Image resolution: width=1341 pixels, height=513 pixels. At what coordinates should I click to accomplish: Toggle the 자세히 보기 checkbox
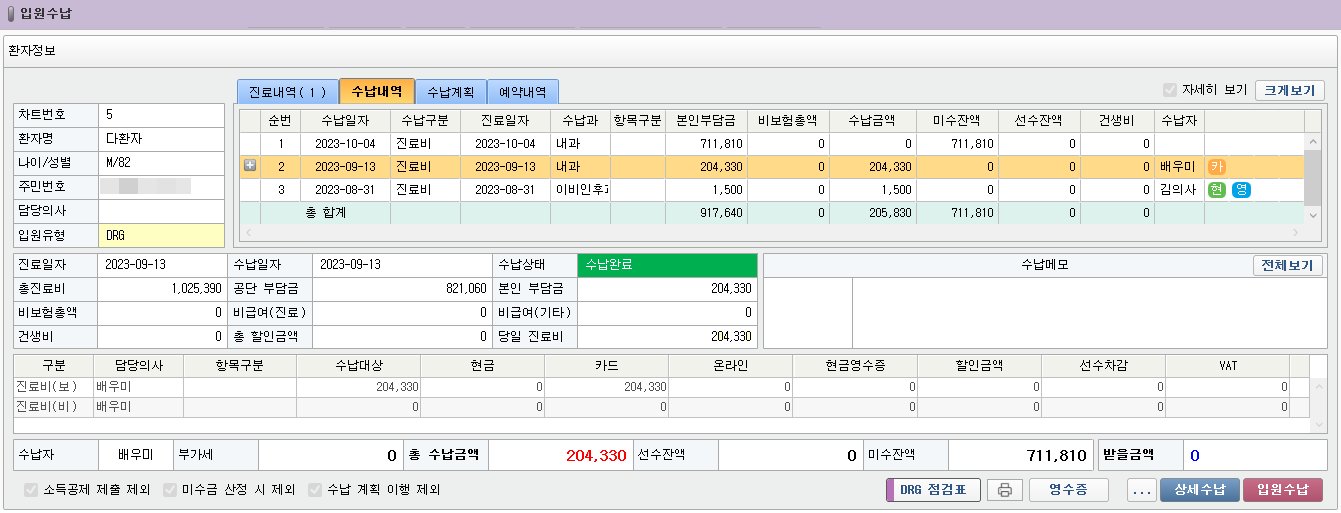click(1170, 90)
